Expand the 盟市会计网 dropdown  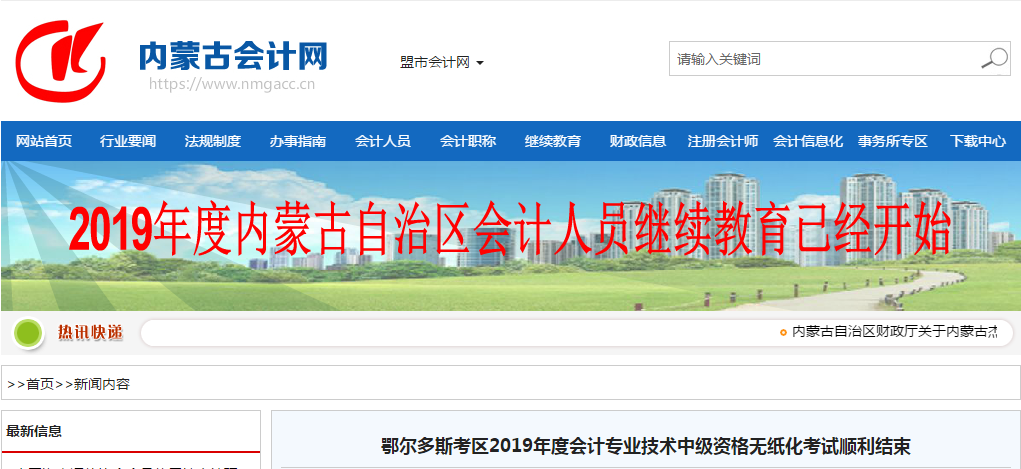[441, 62]
